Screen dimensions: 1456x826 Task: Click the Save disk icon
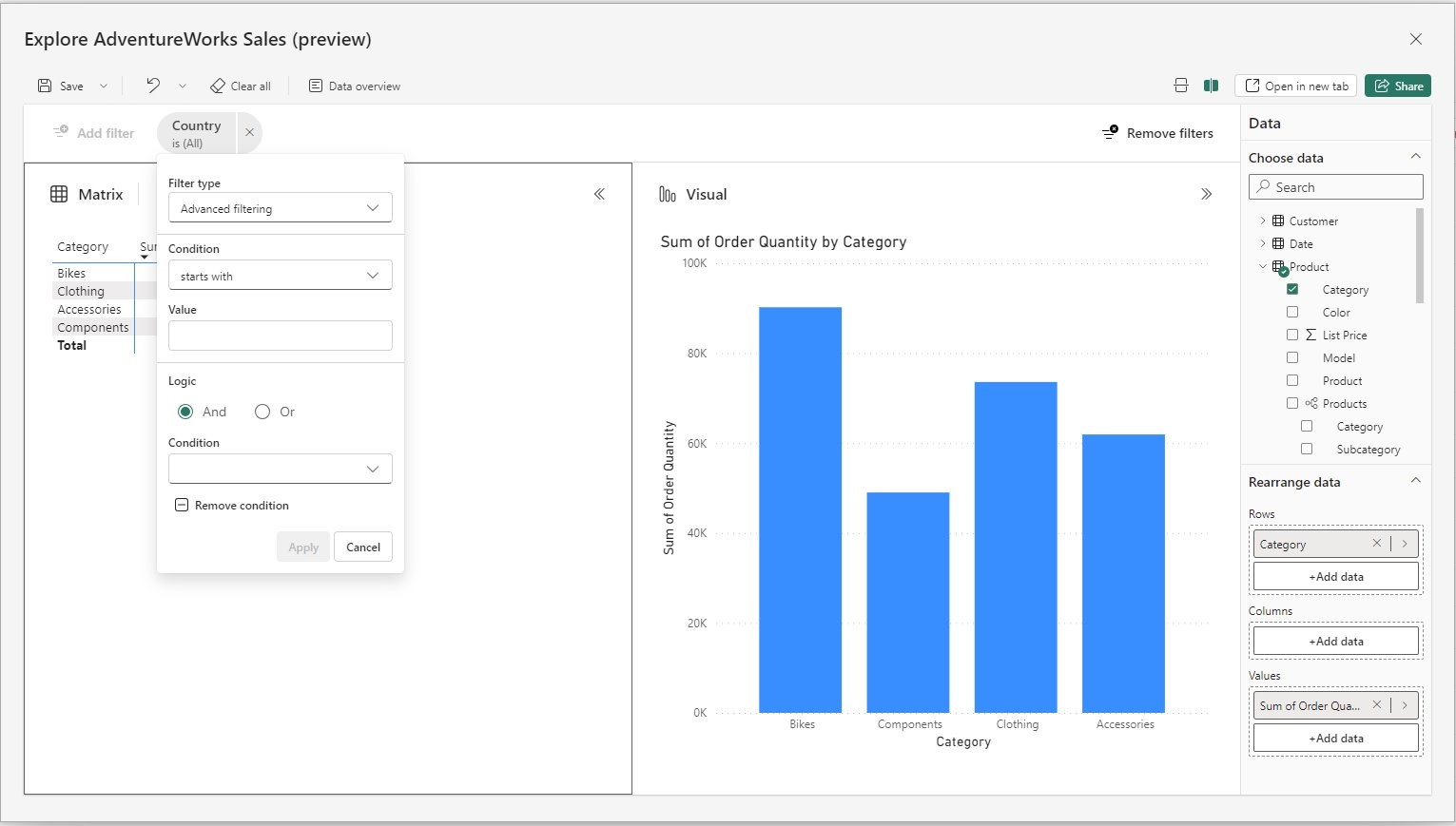(x=44, y=85)
